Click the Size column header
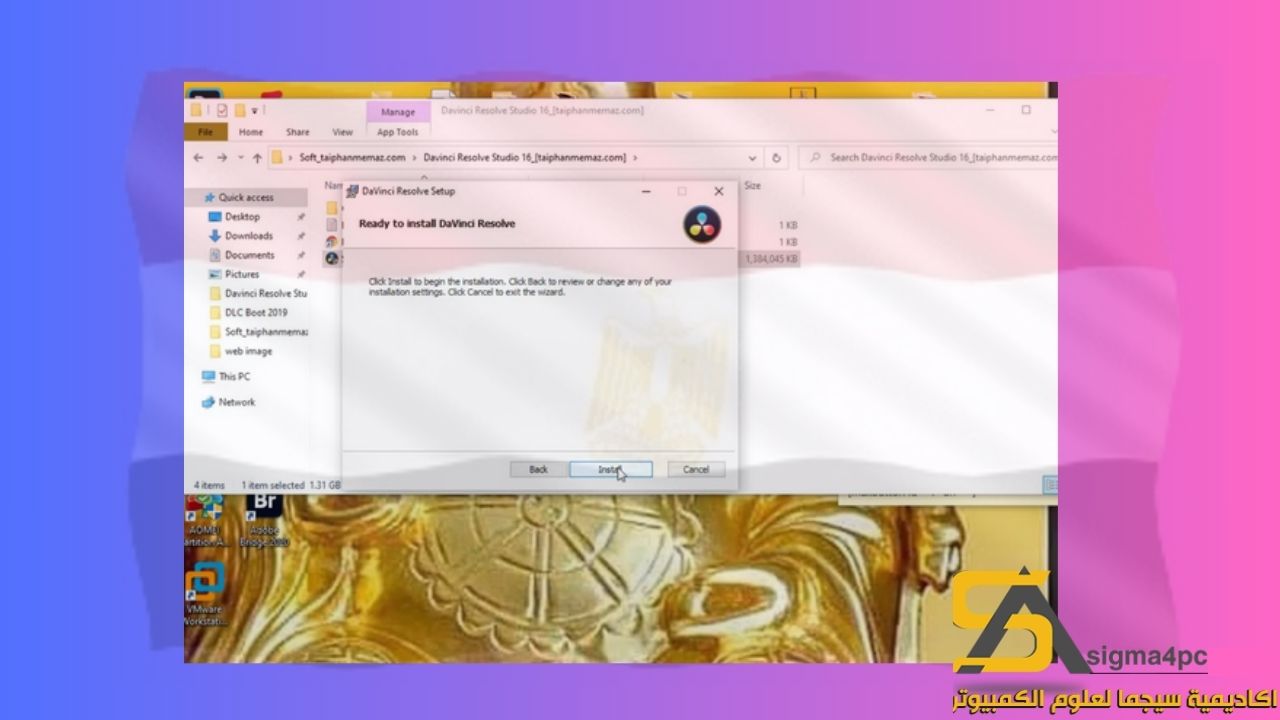 coord(753,186)
